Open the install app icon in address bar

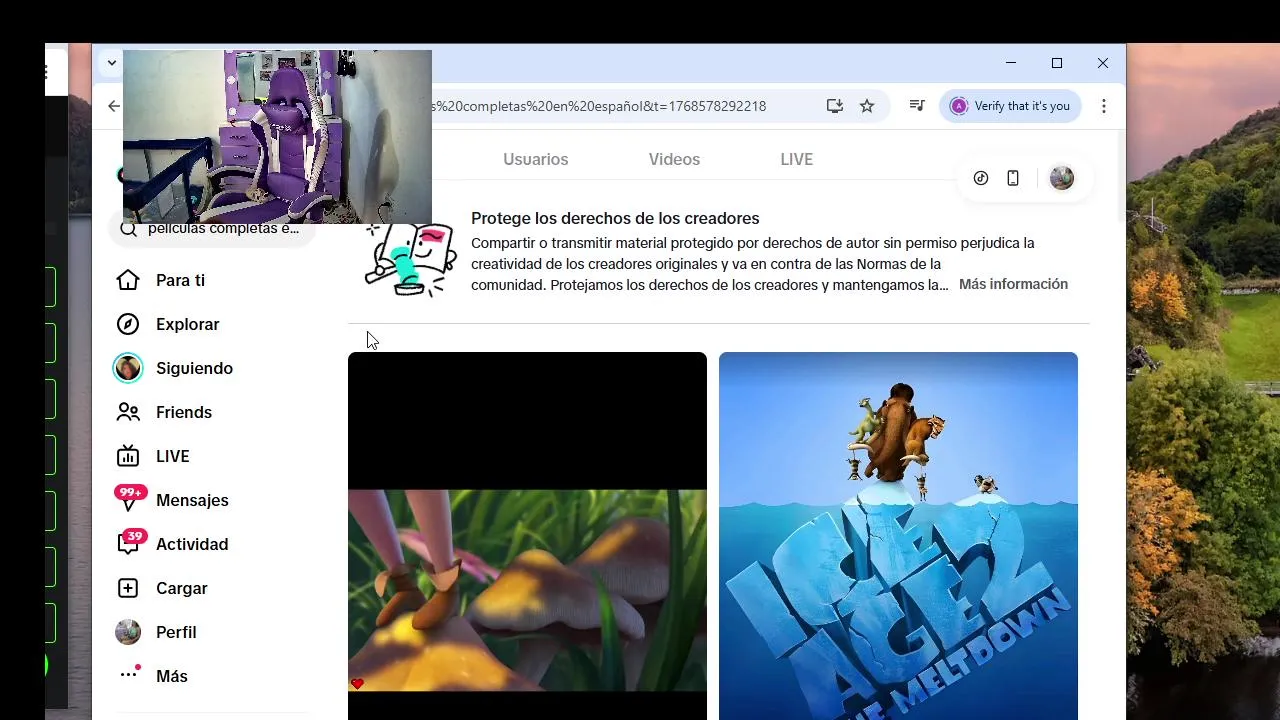point(835,106)
